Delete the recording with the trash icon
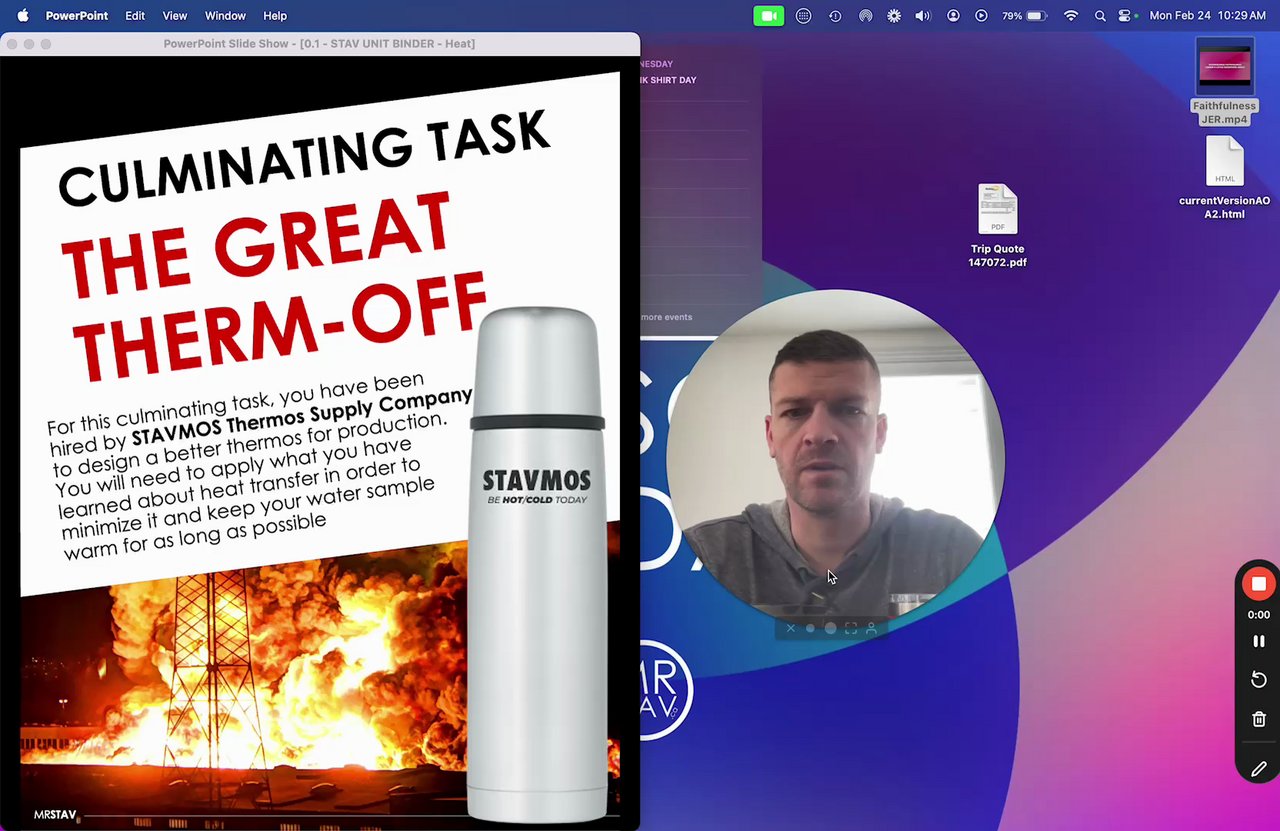 click(x=1259, y=719)
